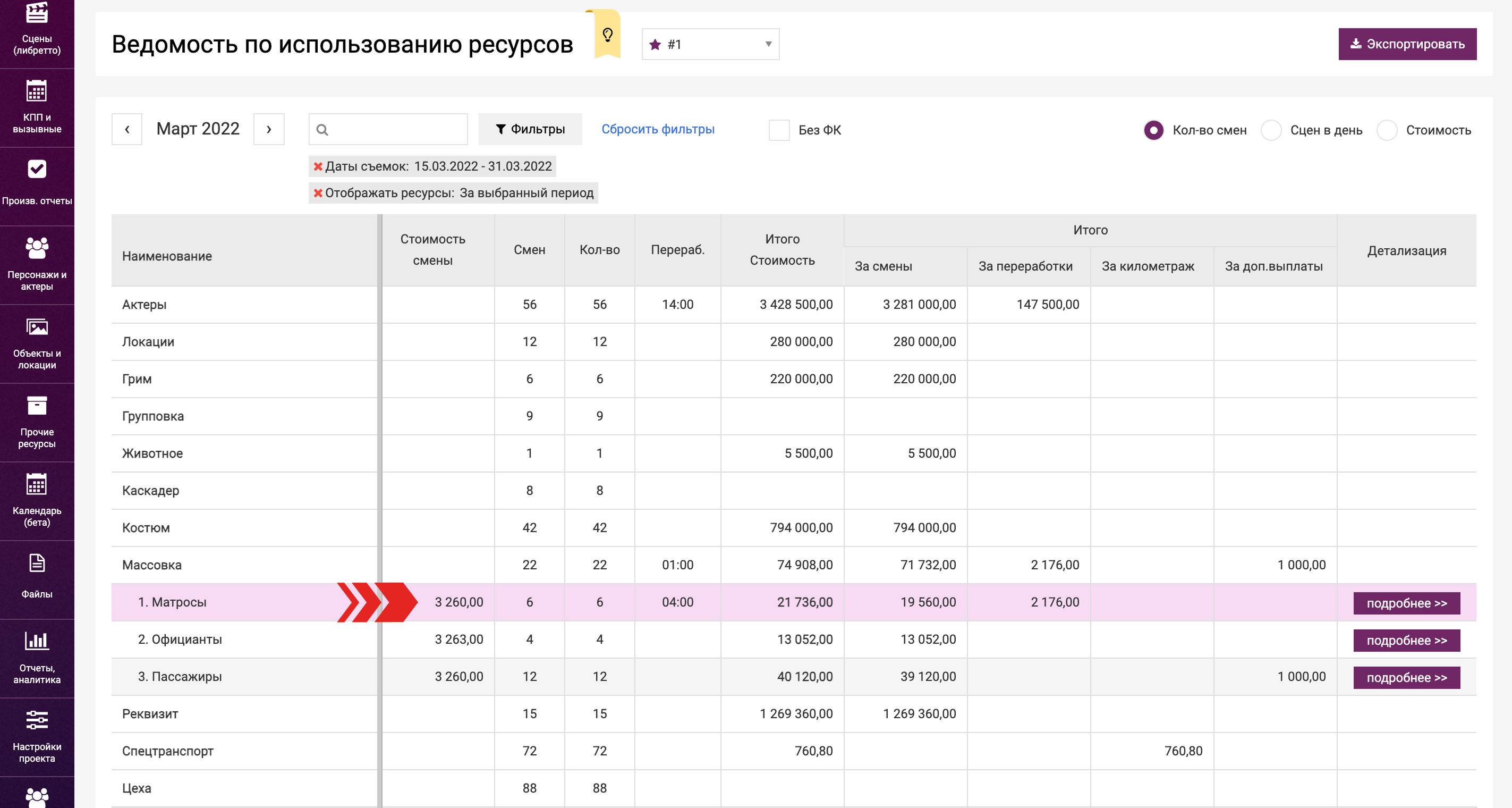Click Актеры total cost 3 428 500,00
Image resolution: width=1512 pixels, height=808 pixels.
[x=796, y=305]
